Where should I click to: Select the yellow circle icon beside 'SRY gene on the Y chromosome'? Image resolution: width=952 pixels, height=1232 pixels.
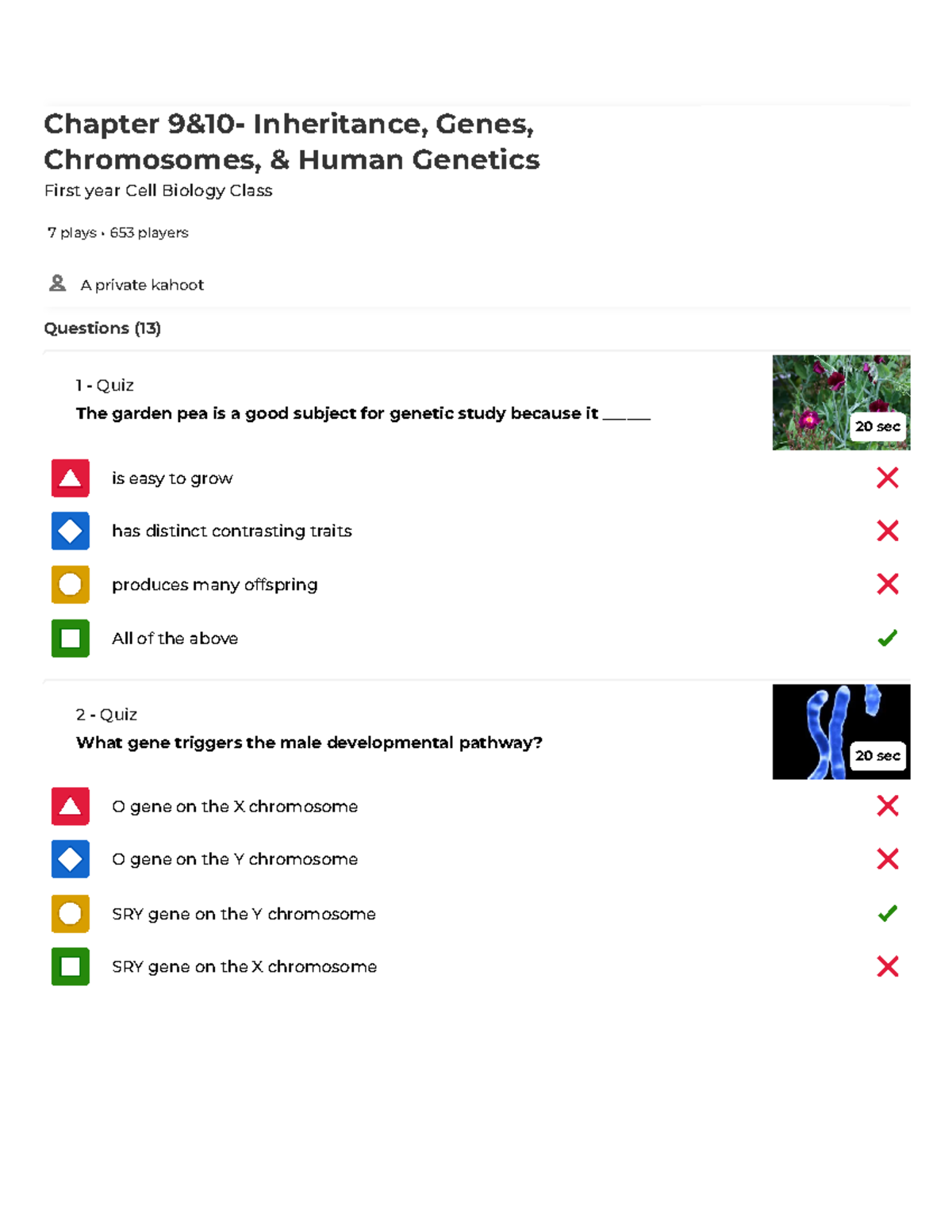click(71, 914)
